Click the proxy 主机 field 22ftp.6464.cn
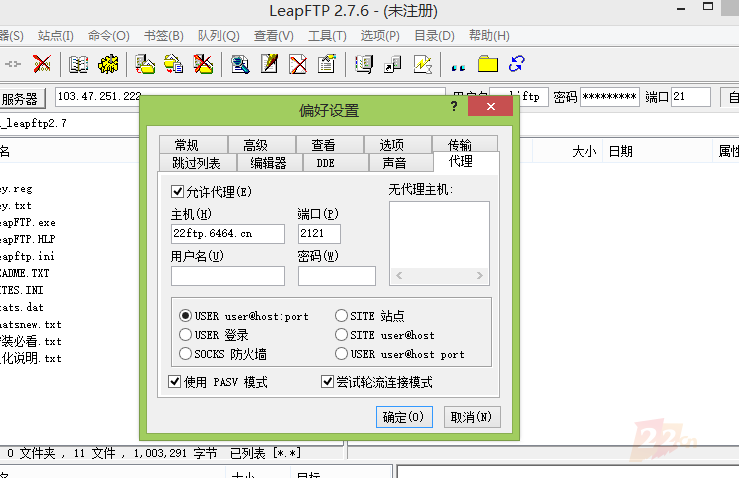This screenshot has height=478, width=739. pos(228,233)
